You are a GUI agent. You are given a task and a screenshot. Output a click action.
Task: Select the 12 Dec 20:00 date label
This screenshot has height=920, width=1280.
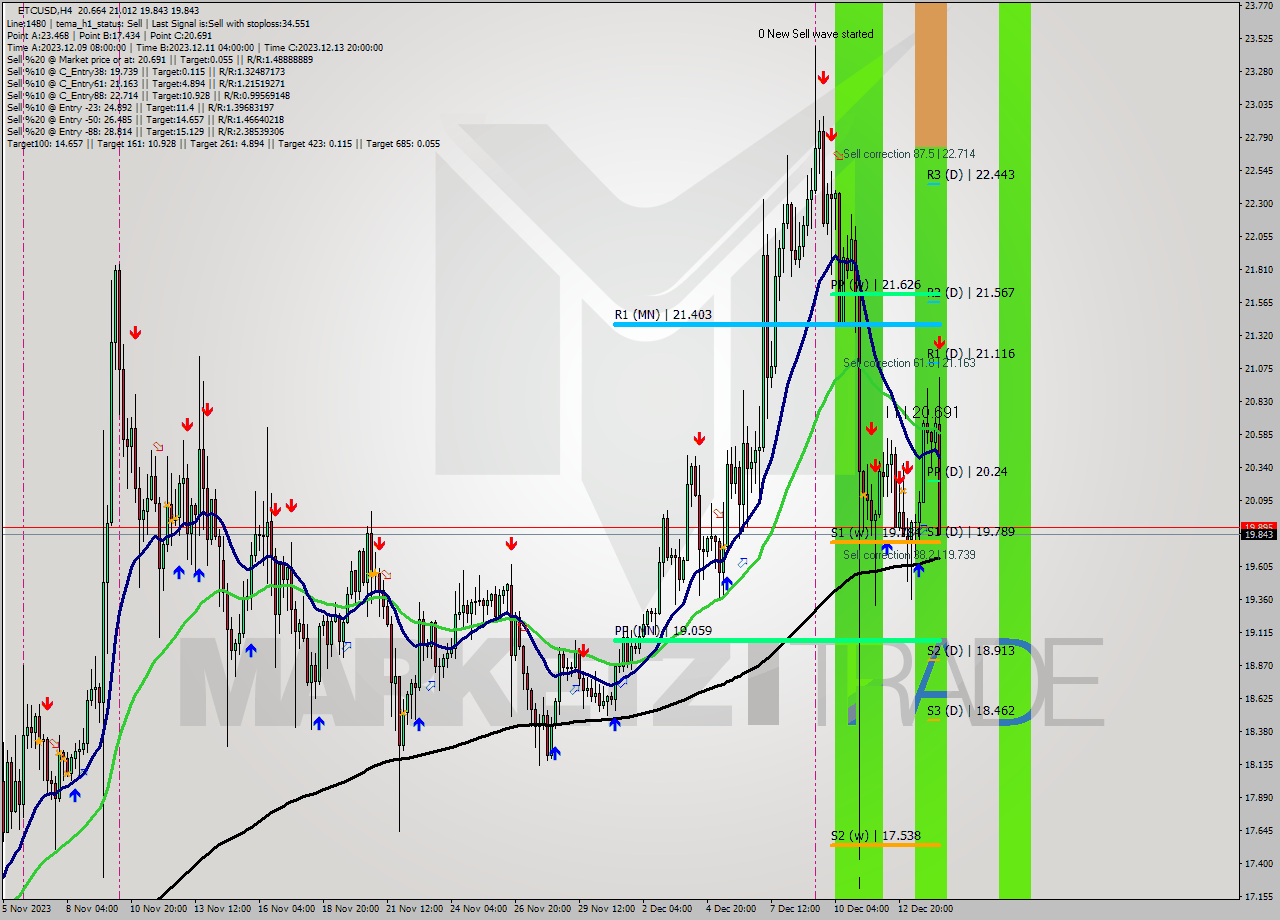tap(925, 909)
